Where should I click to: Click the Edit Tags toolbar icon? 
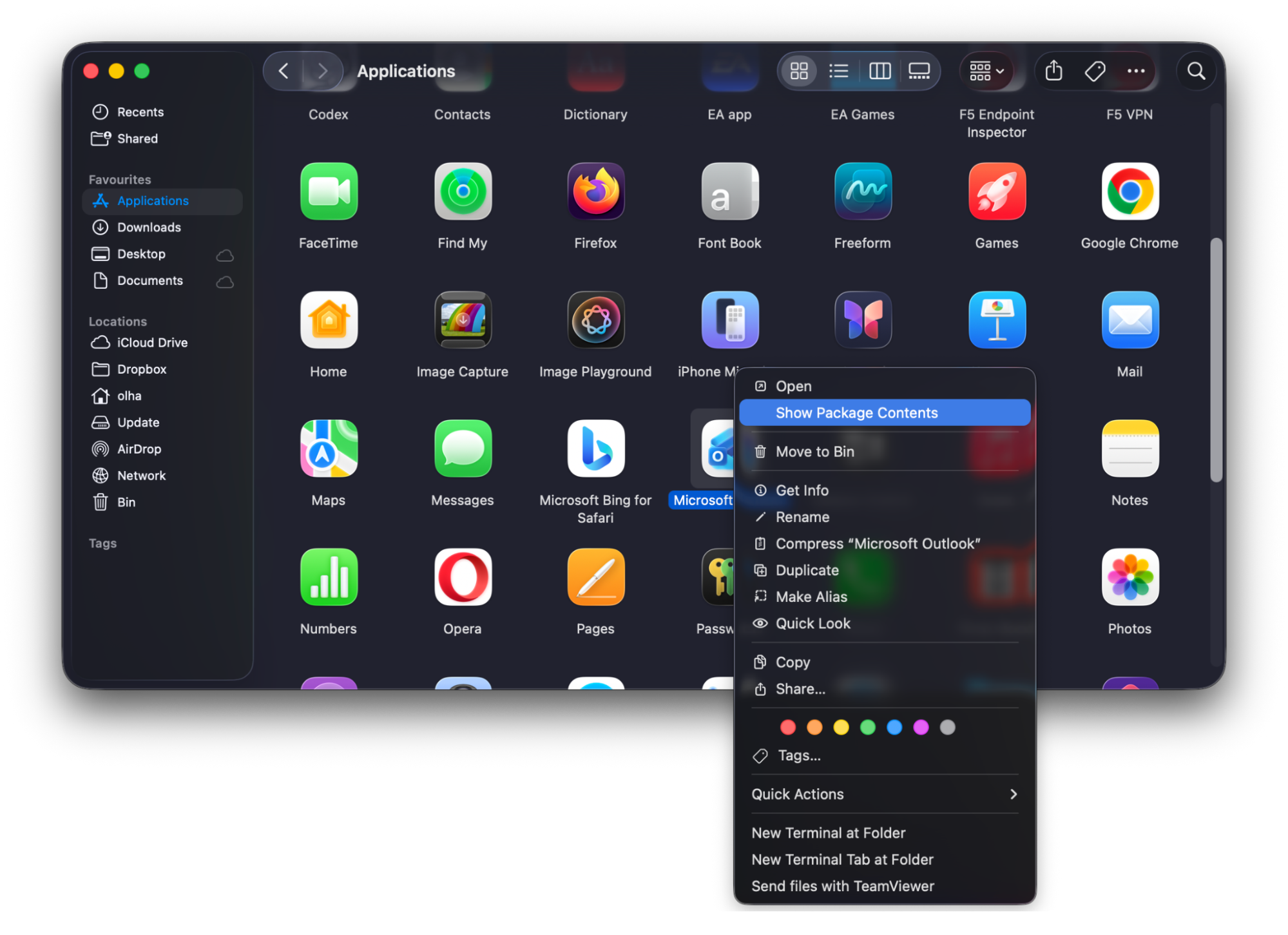click(1095, 71)
